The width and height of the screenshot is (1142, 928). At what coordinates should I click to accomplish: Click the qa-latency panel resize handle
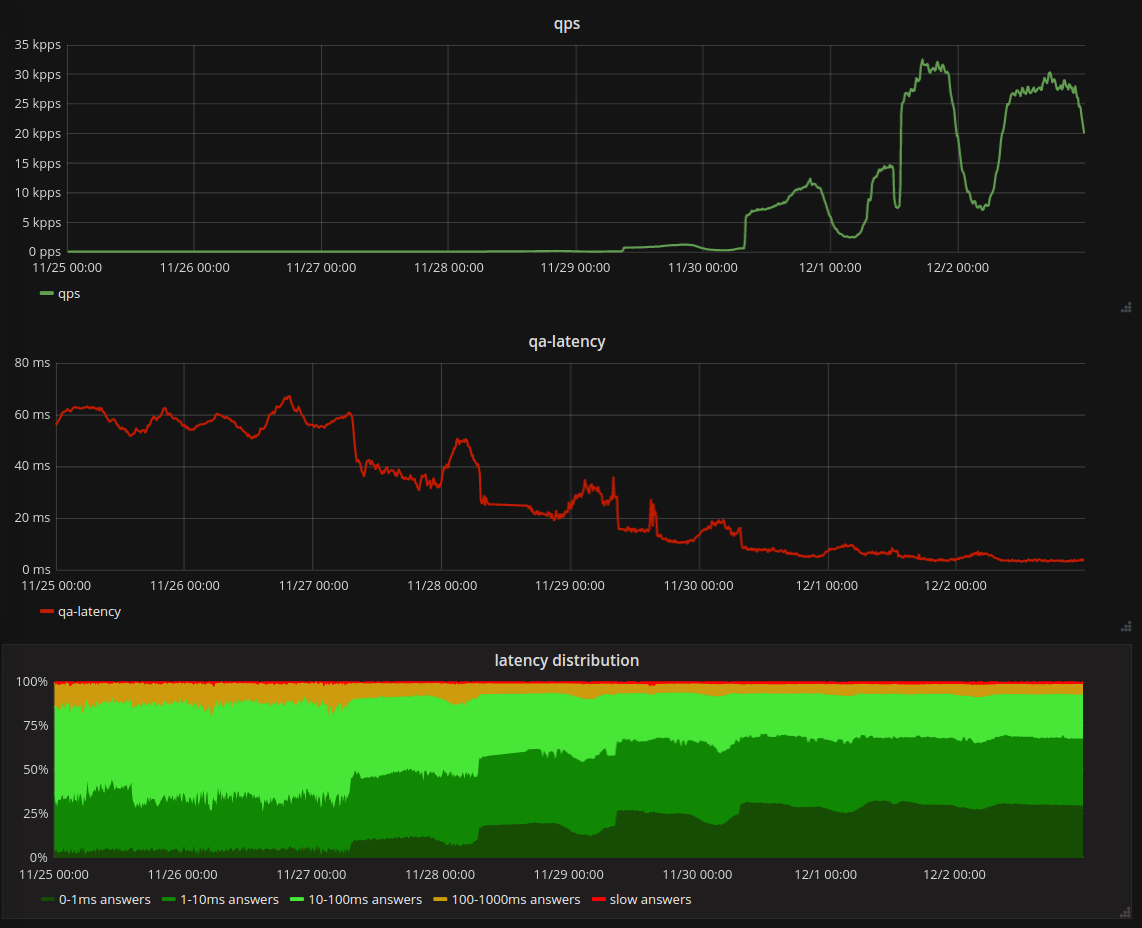[x=1125, y=627]
